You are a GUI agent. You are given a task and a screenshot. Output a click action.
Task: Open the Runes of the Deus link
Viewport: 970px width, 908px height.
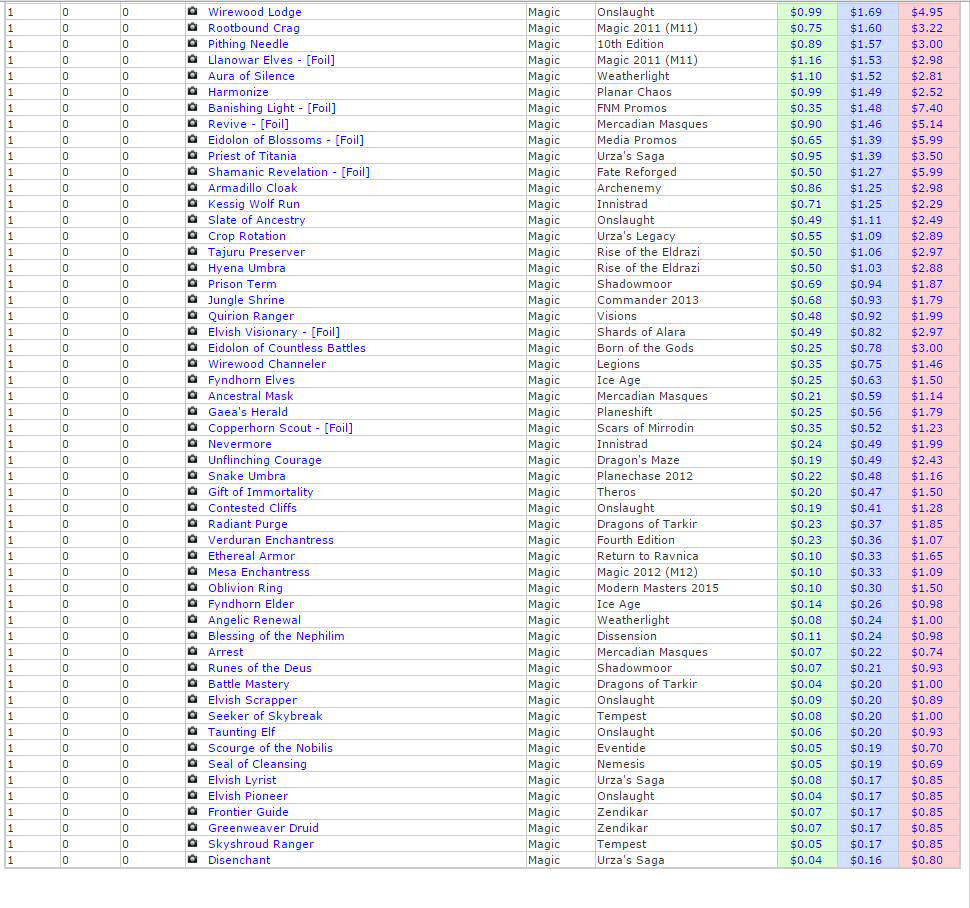click(260, 668)
